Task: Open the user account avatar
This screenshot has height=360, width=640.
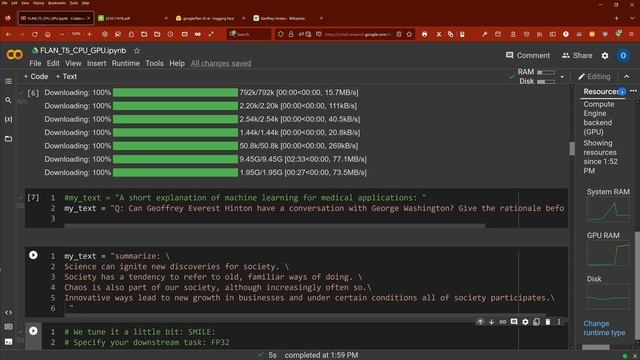Action: 623,56
